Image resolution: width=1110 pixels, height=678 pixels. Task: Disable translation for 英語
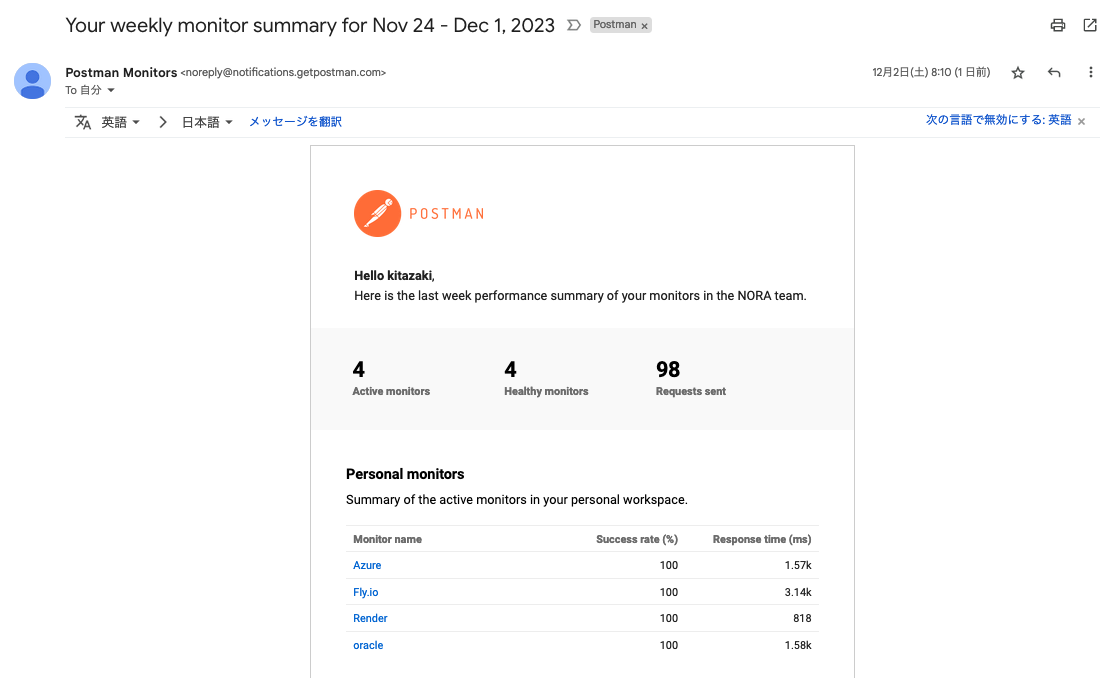click(998, 120)
